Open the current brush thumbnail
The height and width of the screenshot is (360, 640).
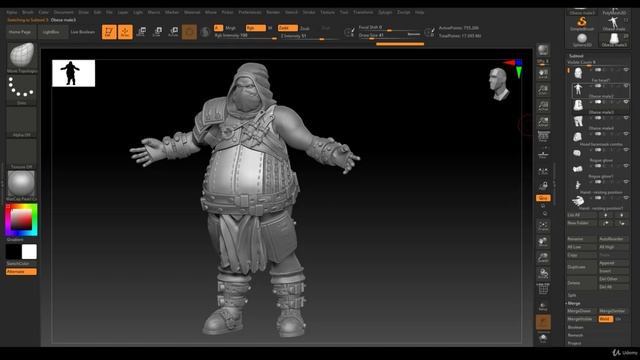(22, 56)
